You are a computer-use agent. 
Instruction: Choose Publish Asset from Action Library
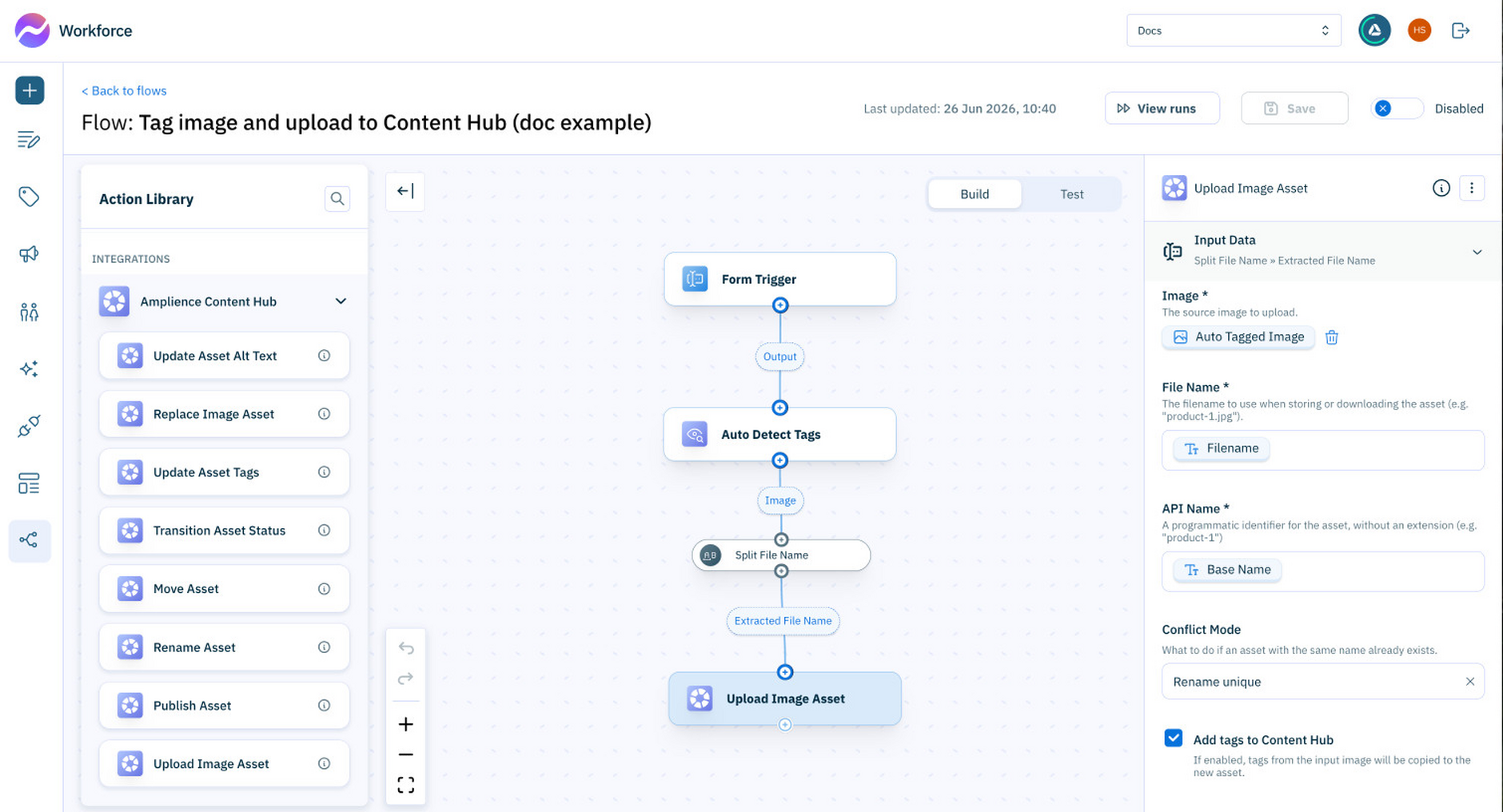click(224, 706)
